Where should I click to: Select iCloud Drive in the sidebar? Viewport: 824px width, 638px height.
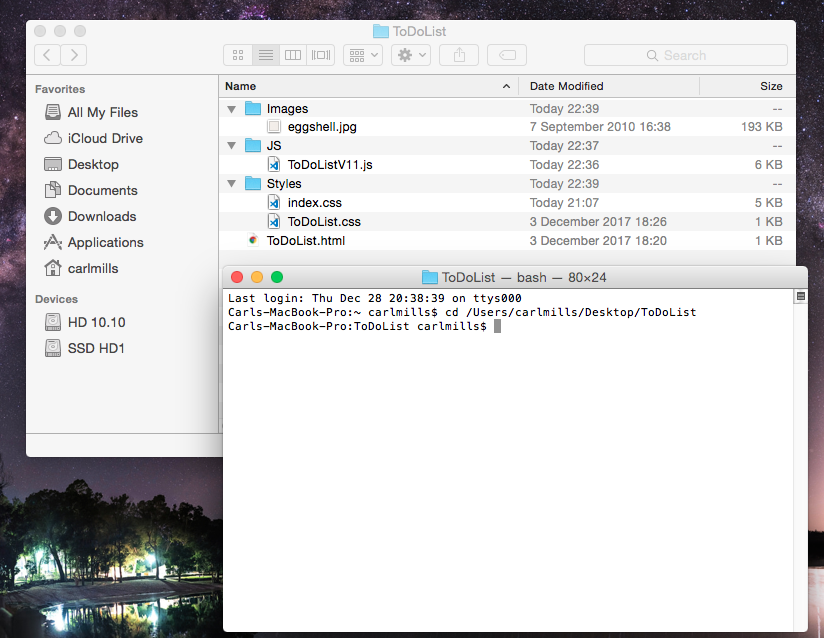coord(104,138)
